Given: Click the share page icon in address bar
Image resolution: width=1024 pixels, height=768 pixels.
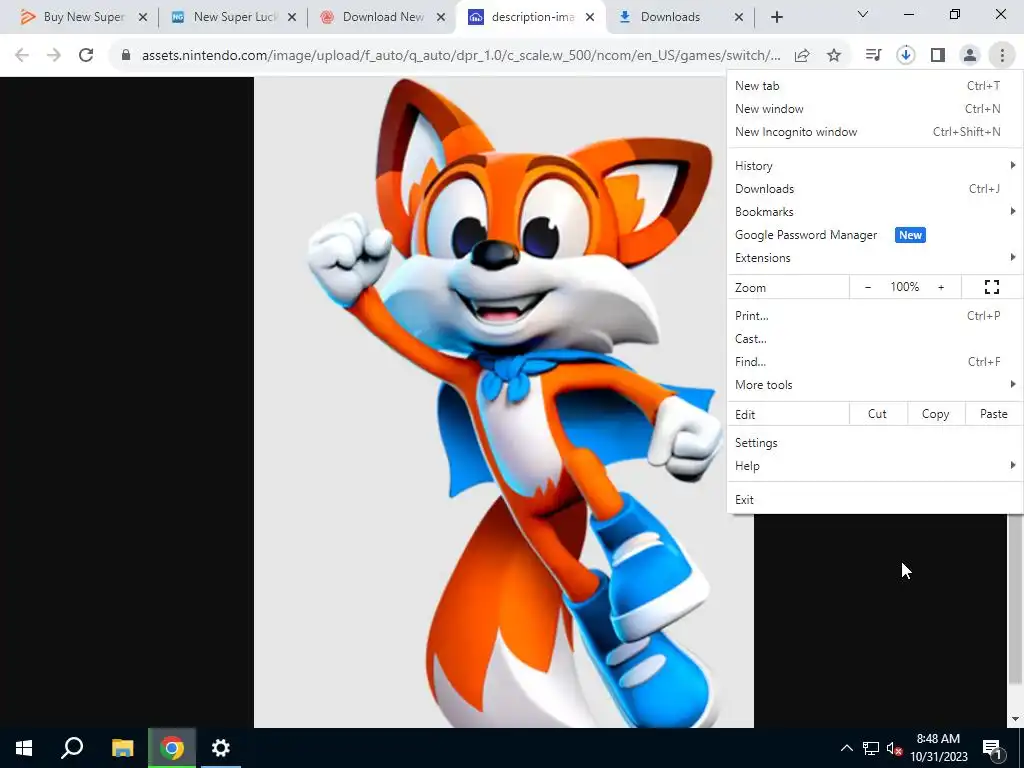Looking at the screenshot, I should click(x=802, y=56).
